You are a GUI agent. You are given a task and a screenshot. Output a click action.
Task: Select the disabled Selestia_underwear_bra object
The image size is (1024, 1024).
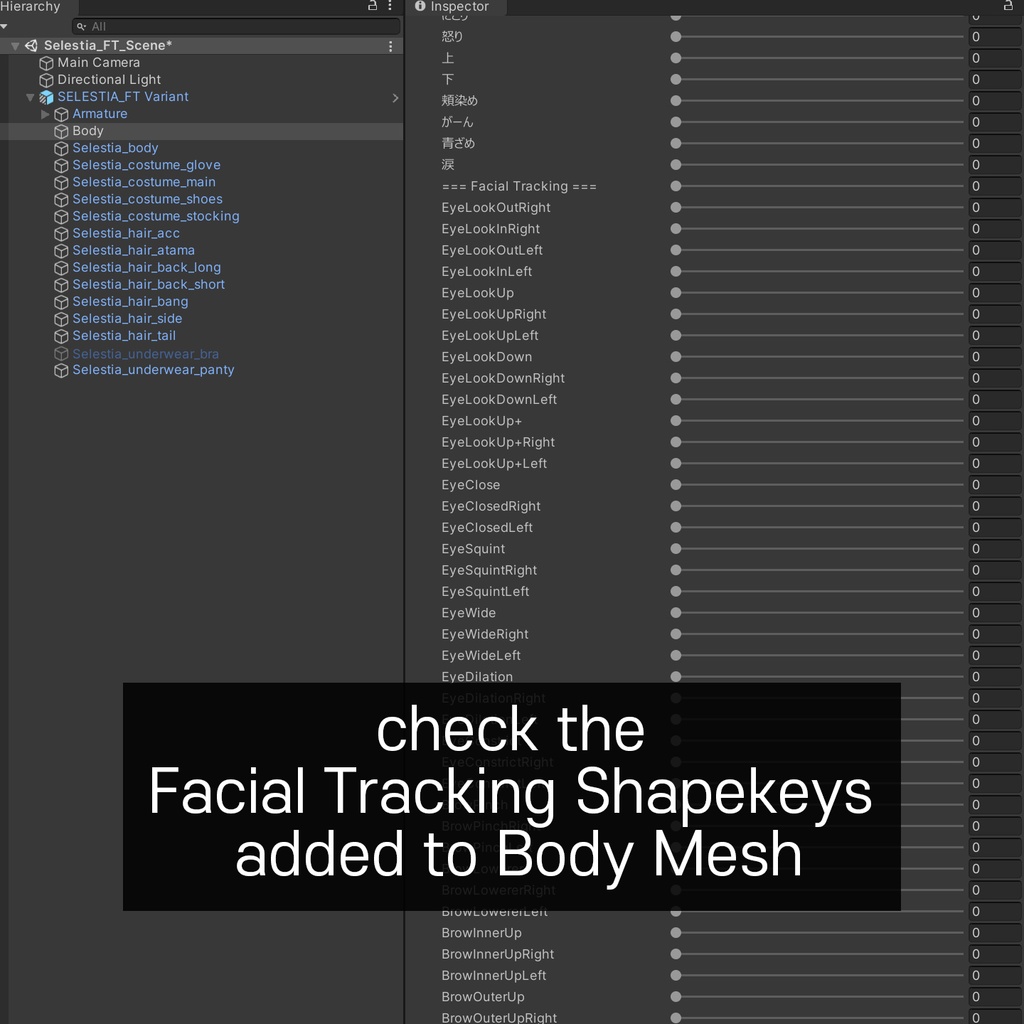coord(145,353)
